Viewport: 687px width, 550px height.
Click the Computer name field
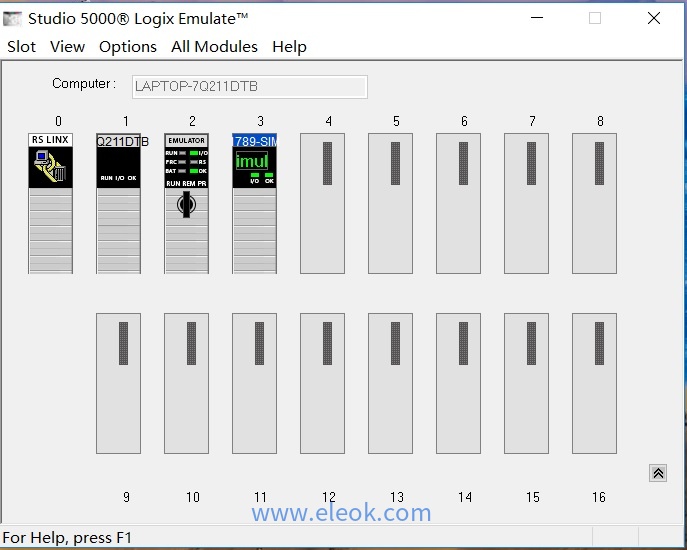click(x=249, y=87)
